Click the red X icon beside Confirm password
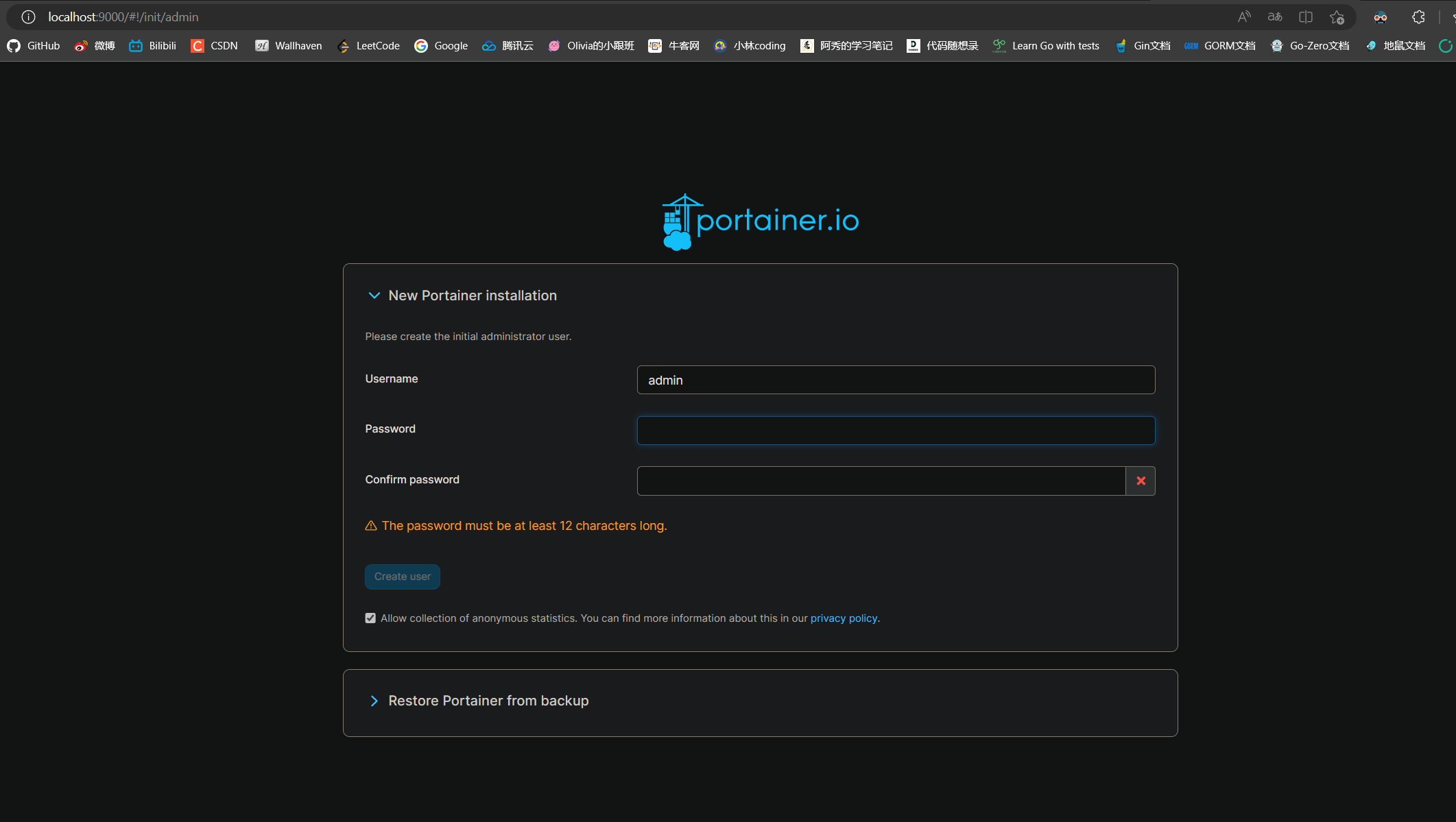 coord(1141,481)
